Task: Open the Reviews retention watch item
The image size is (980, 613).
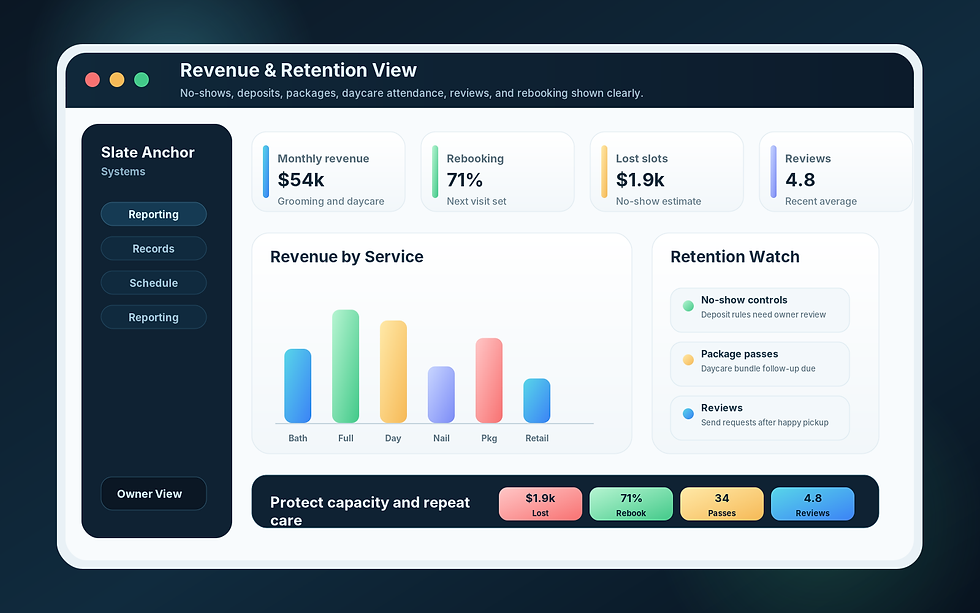Action: pos(759,418)
